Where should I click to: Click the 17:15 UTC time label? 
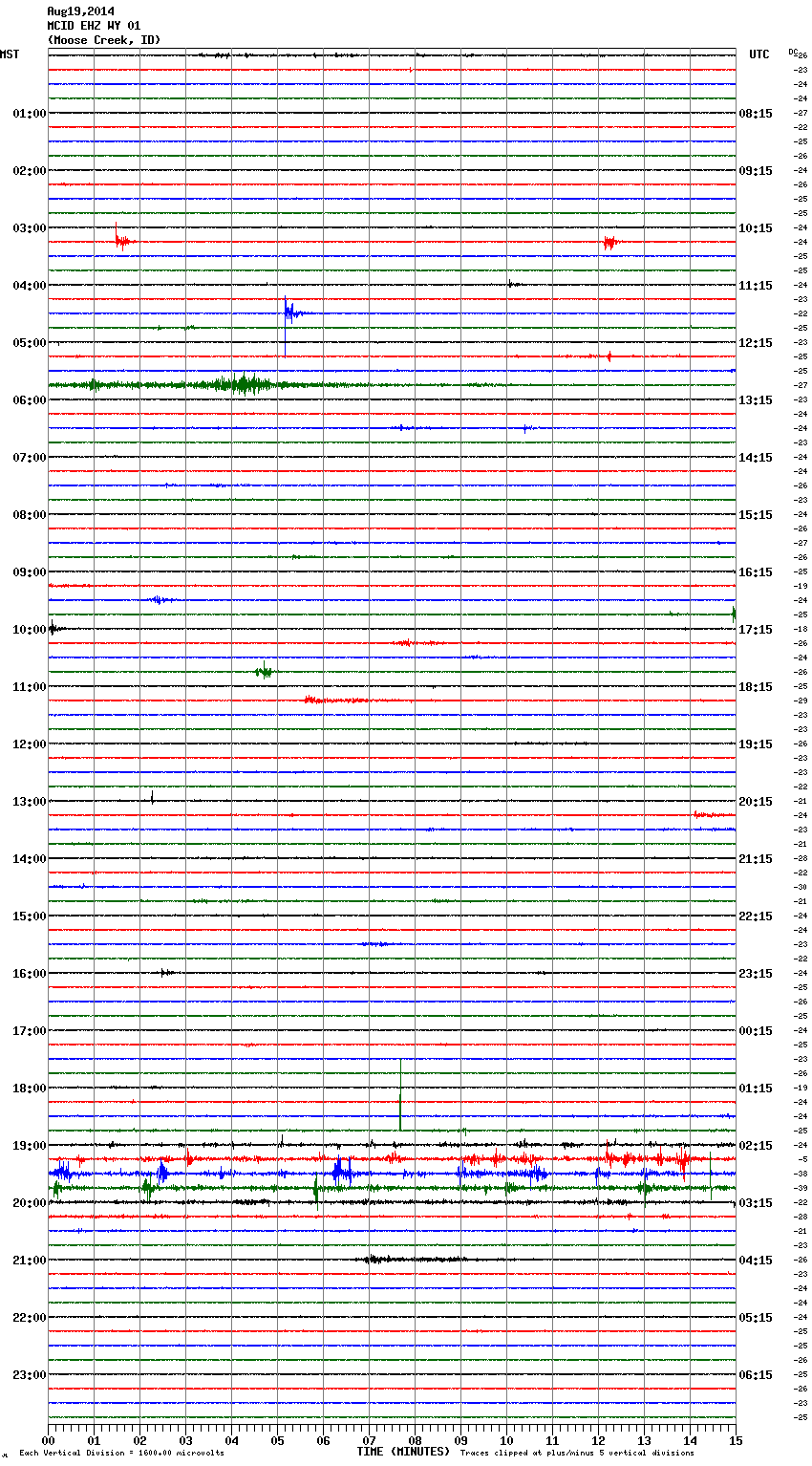click(756, 630)
